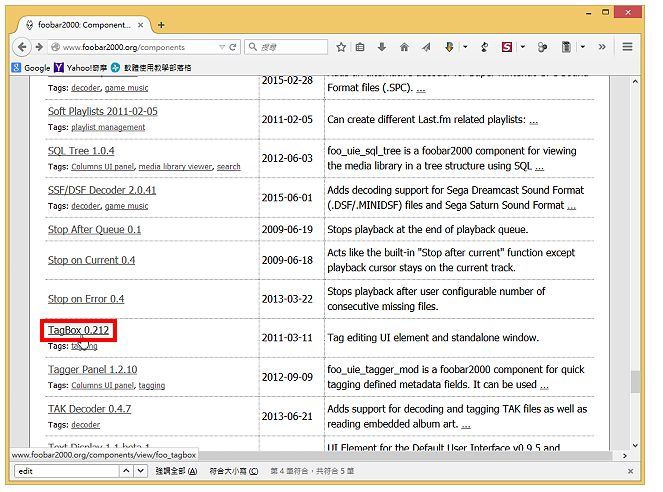Open Soft Playlists 2011-02-05 link

pyautogui.click(x=103, y=111)
